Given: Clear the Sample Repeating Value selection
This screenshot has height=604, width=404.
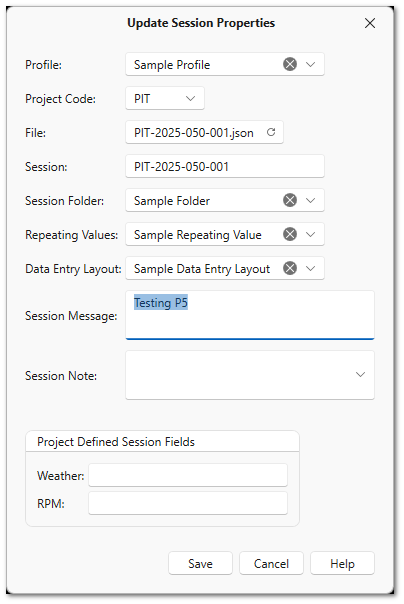Looking at the screenshot, I should 290,234.
